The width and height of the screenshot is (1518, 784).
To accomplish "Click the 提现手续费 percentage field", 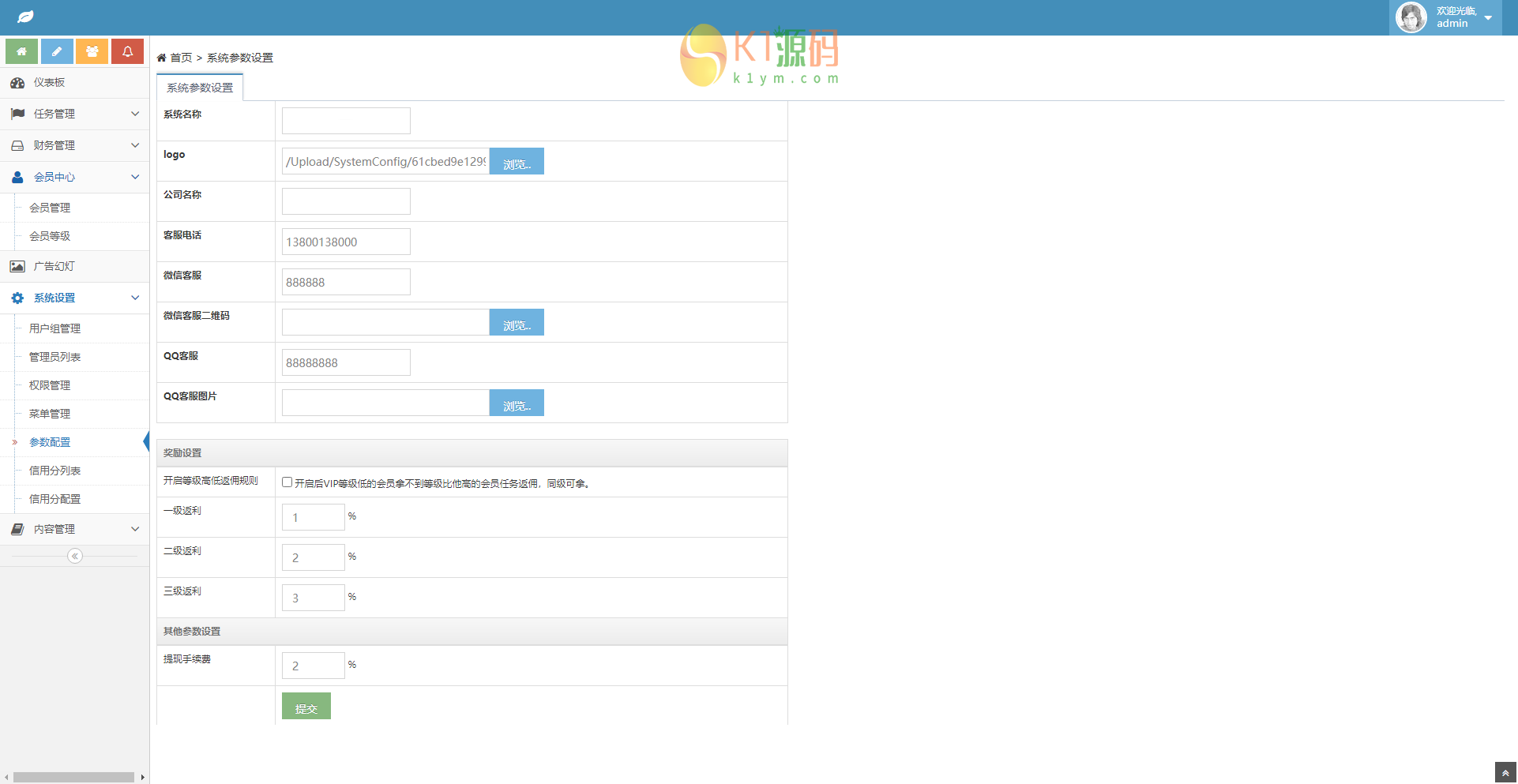I will [314, 666].
